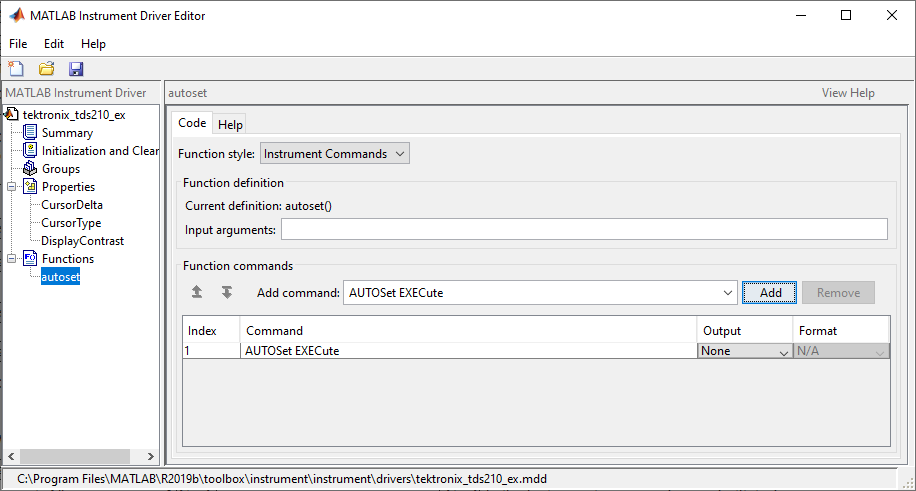This screenshot has height=491, width=916.
Task: Click the tree panel's right scroll arrow
Action: (150, 456)
